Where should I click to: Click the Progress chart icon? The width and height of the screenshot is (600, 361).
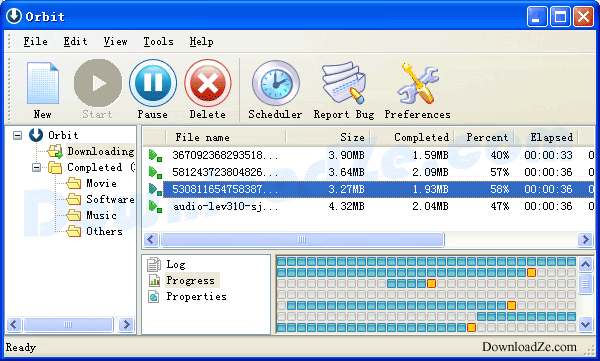(154, 280)
